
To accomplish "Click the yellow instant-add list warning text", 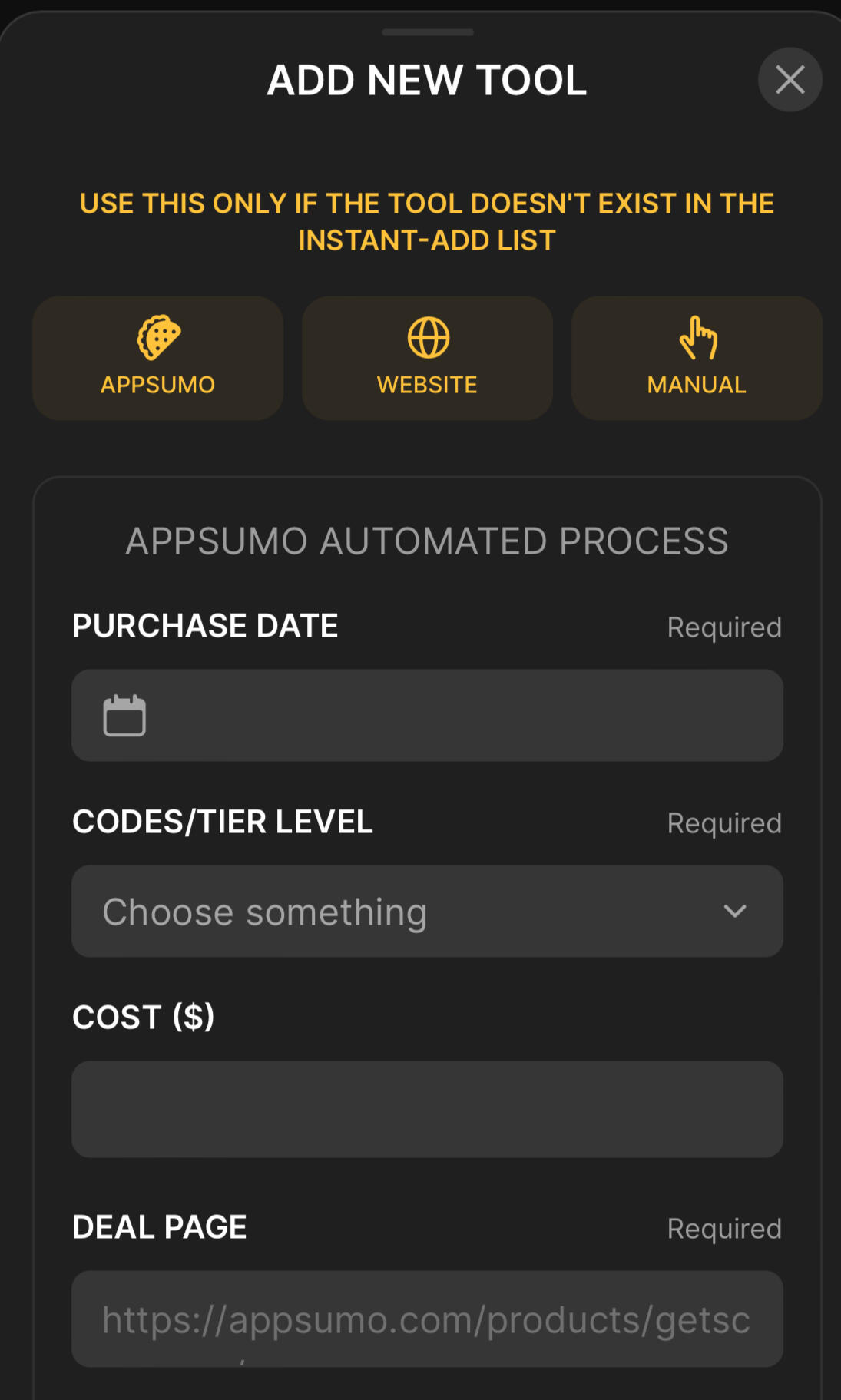I will click(427, 221).
